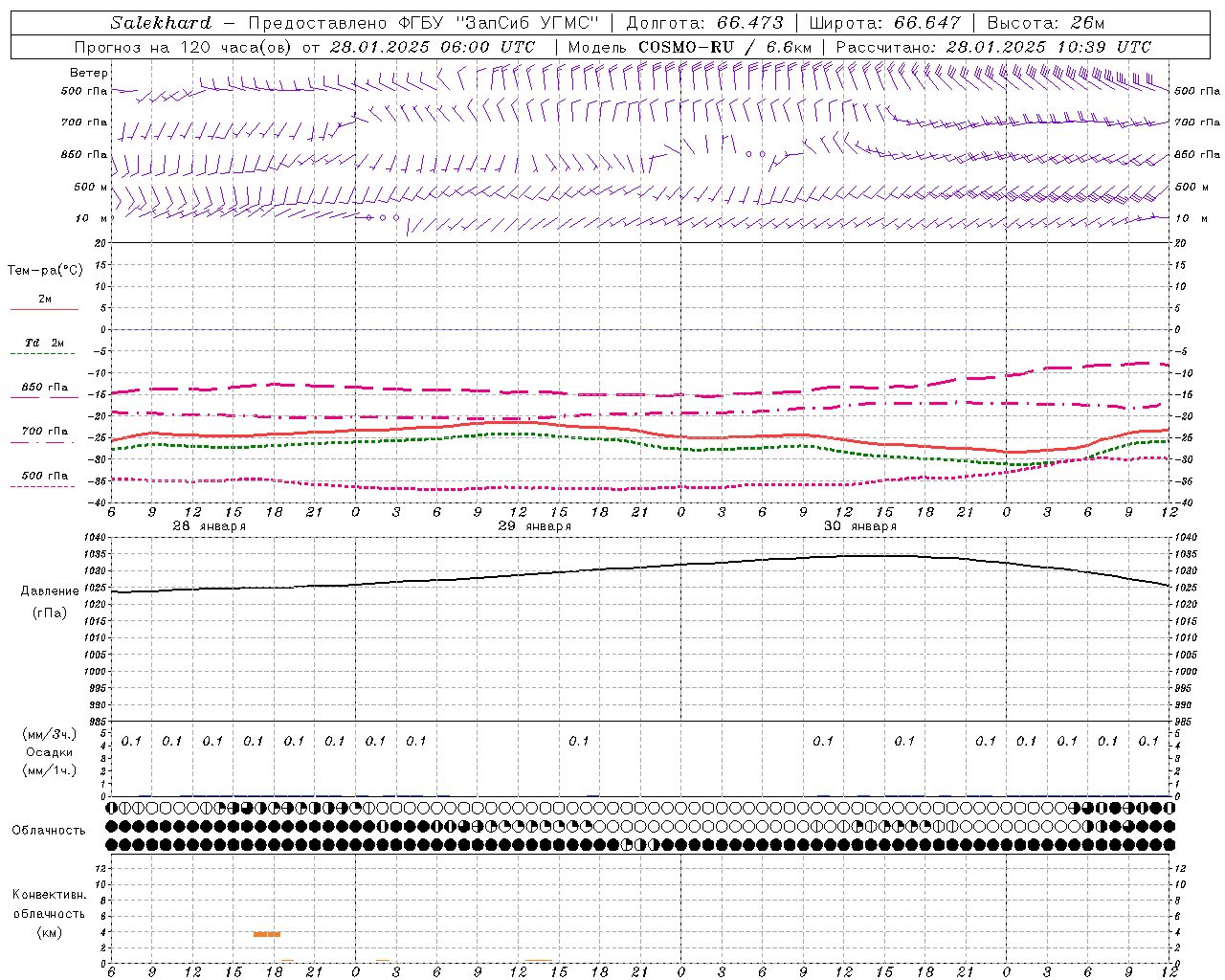Click the Тем-ра(°C) panel label
Viewport: 1225px width, 980px height.
(45, 271)
